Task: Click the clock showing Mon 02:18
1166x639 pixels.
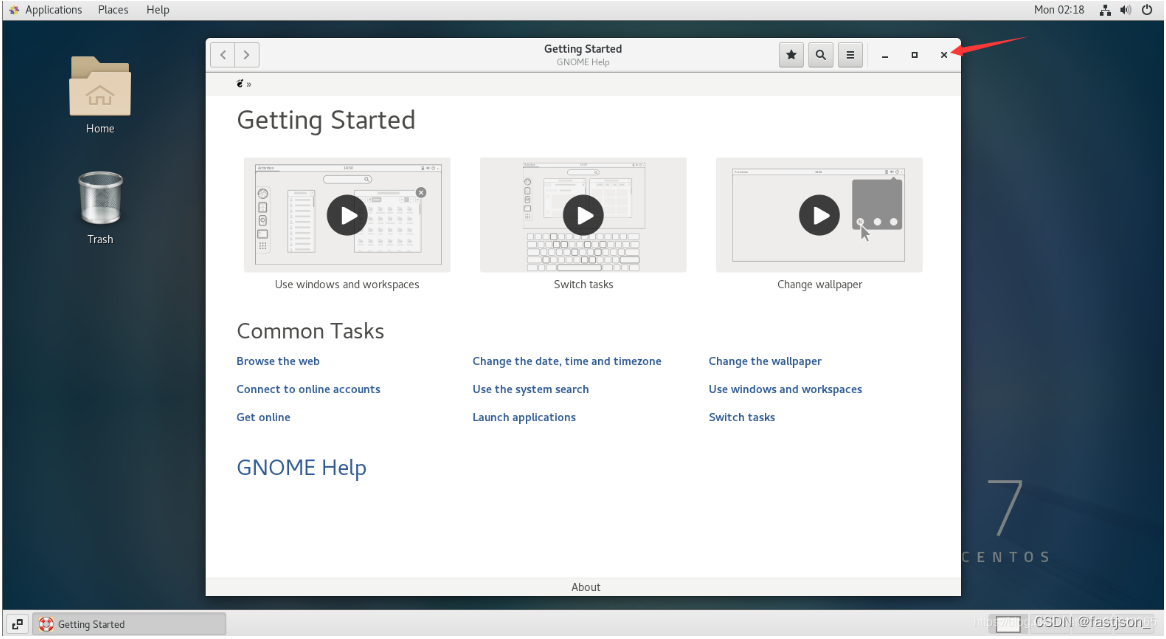Action: click(x=1059, y=10)
